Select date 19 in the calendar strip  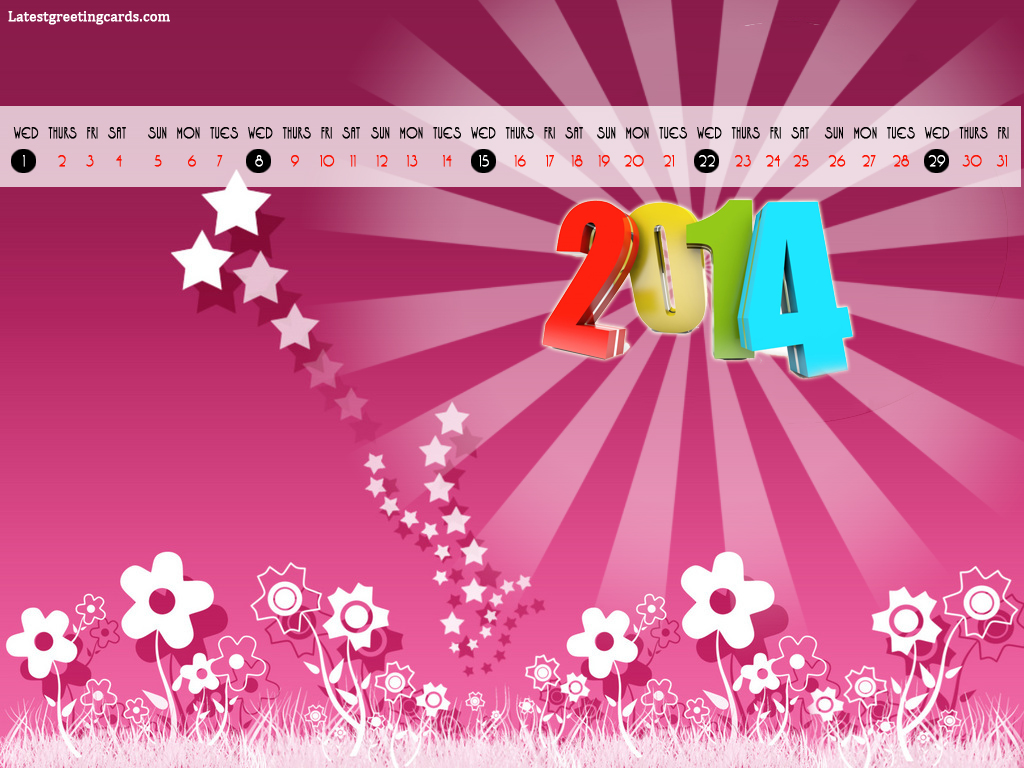[603, 161]
